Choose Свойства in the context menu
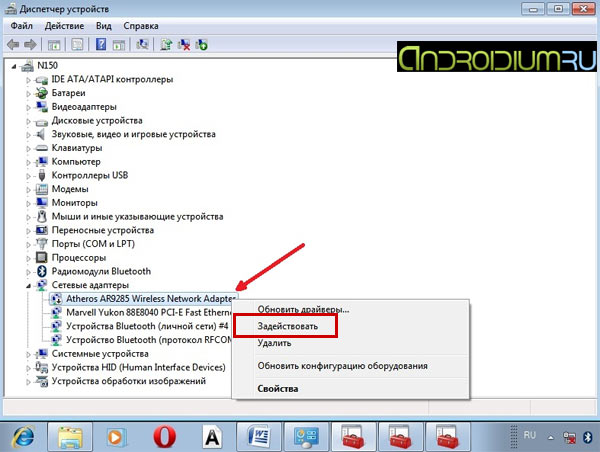This screenshot has height=452, width=600. click(351, 388)
